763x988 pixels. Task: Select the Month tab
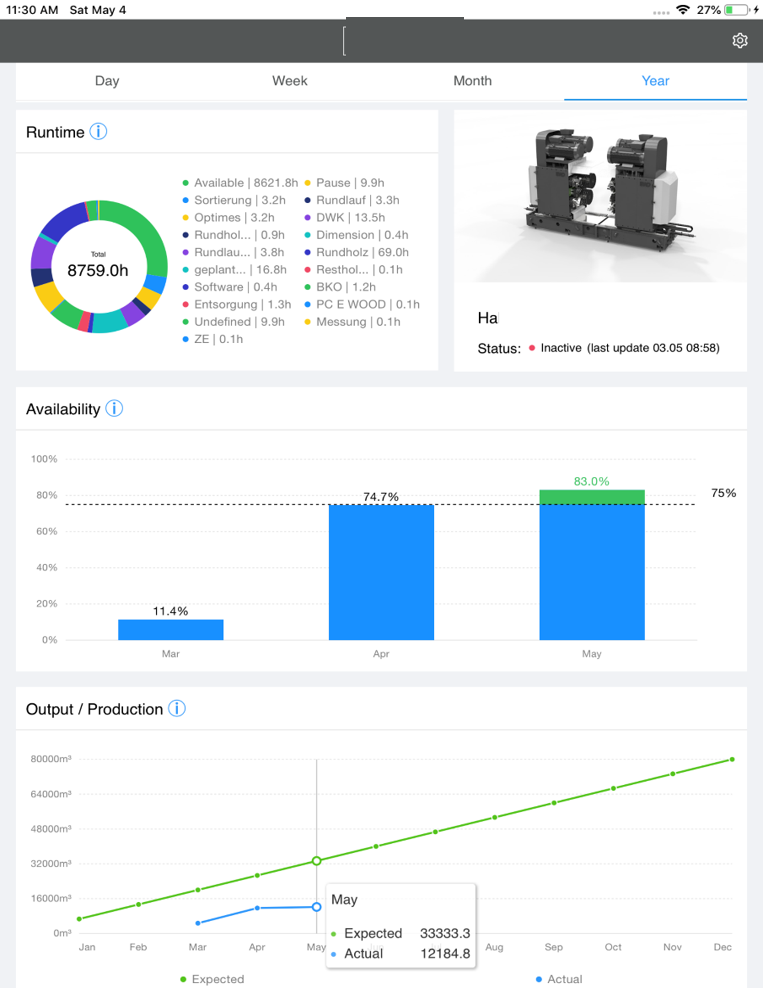click(472, 81)
